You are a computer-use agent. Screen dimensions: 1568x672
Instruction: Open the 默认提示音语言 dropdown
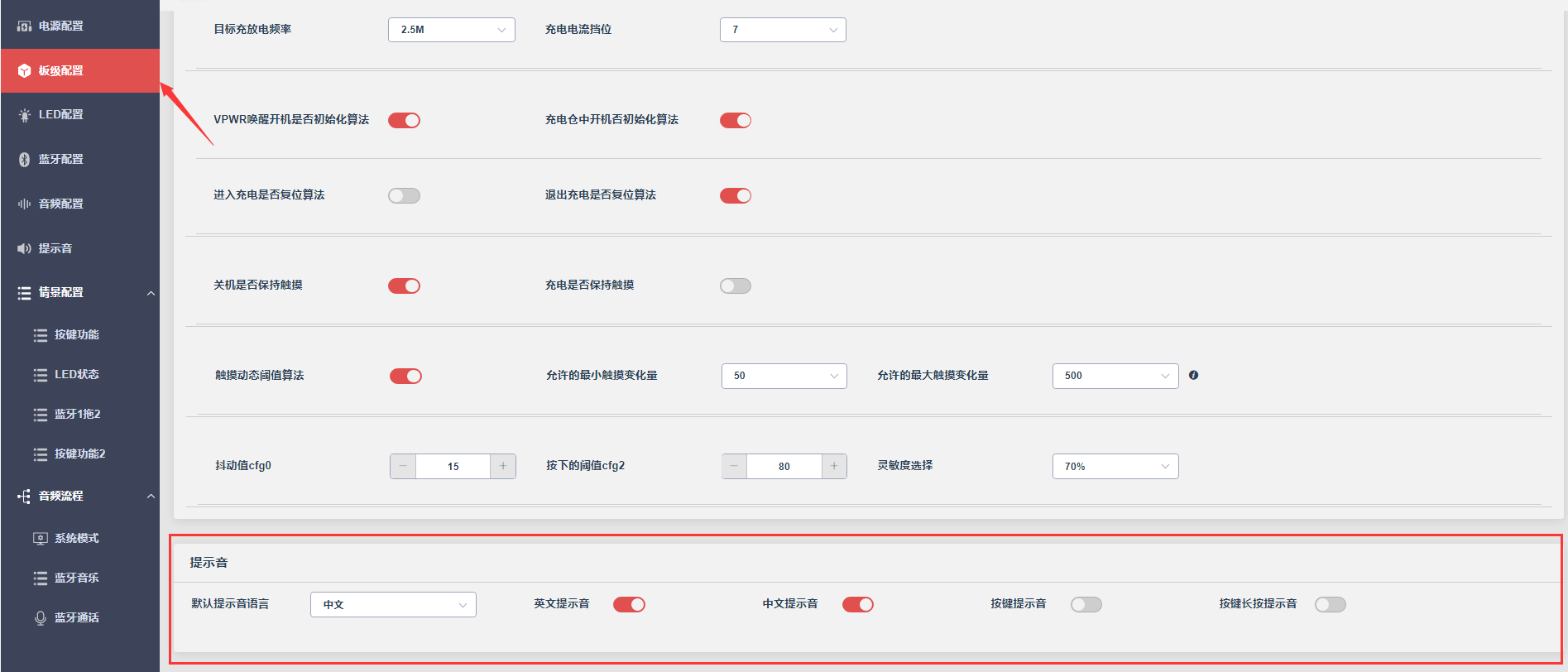coord(394,605)
